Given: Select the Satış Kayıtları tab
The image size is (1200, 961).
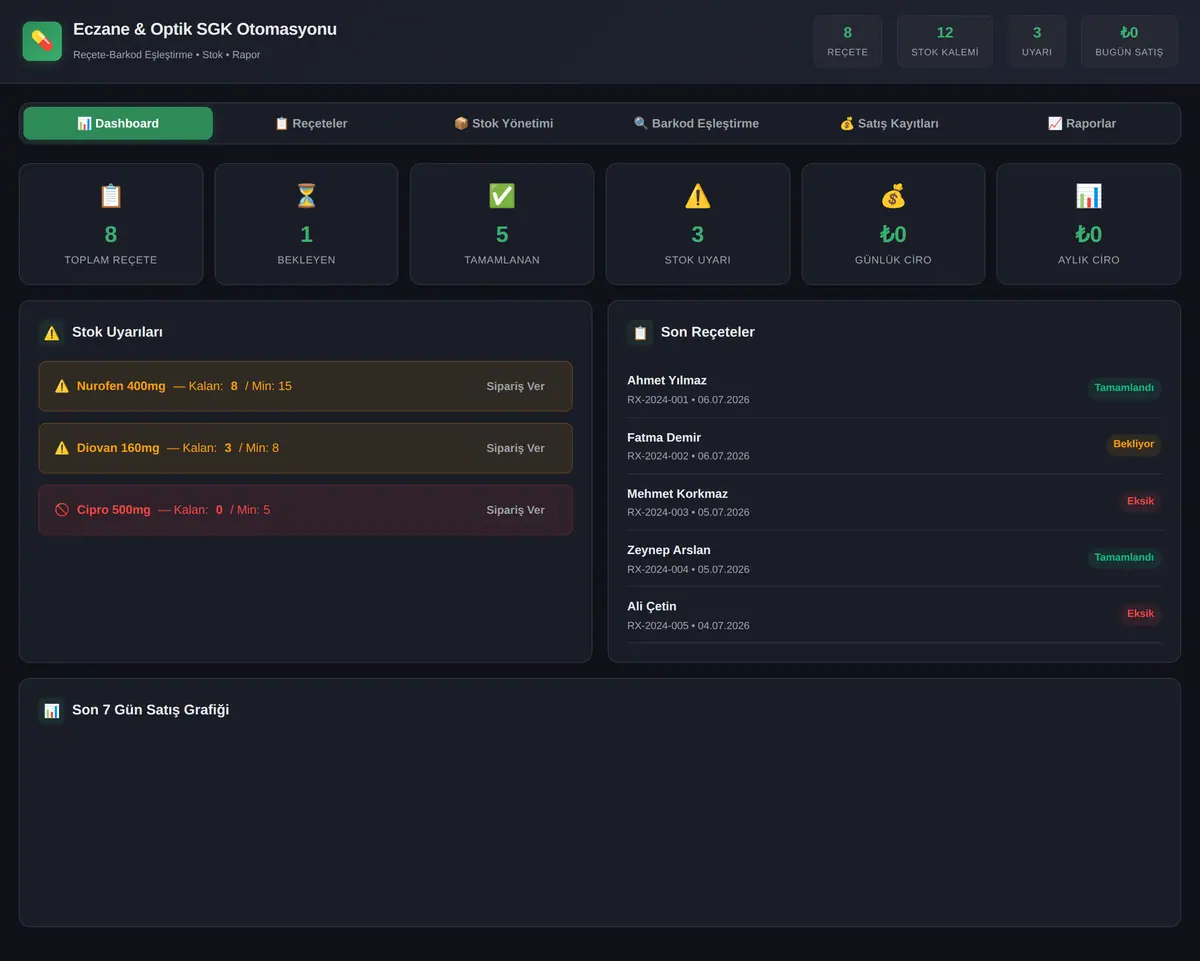Looking at the screenshot, I should point(889,123).
